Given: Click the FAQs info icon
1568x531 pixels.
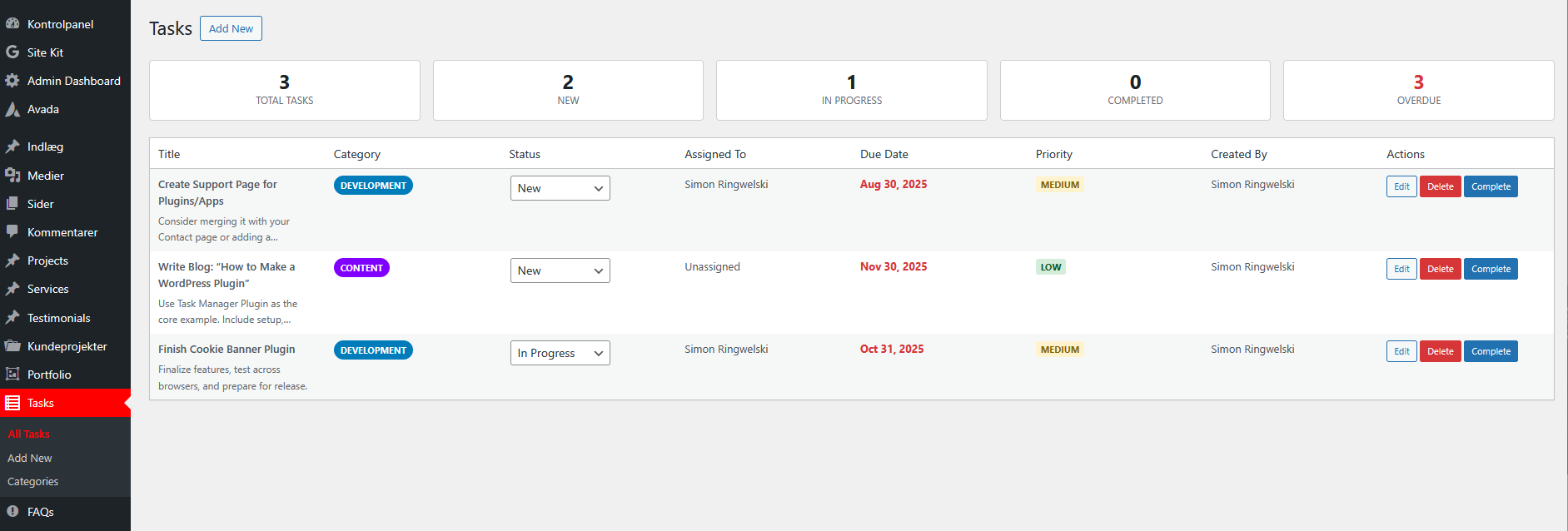Looking at the screenshot, I should 12,511.
